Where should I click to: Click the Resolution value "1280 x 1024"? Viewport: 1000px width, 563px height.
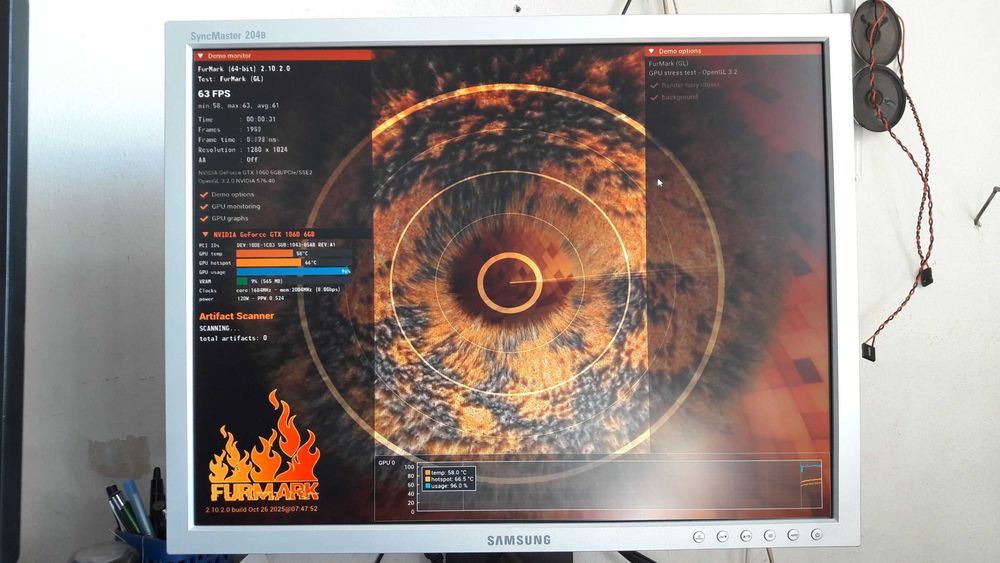click(x=267, y=150)
